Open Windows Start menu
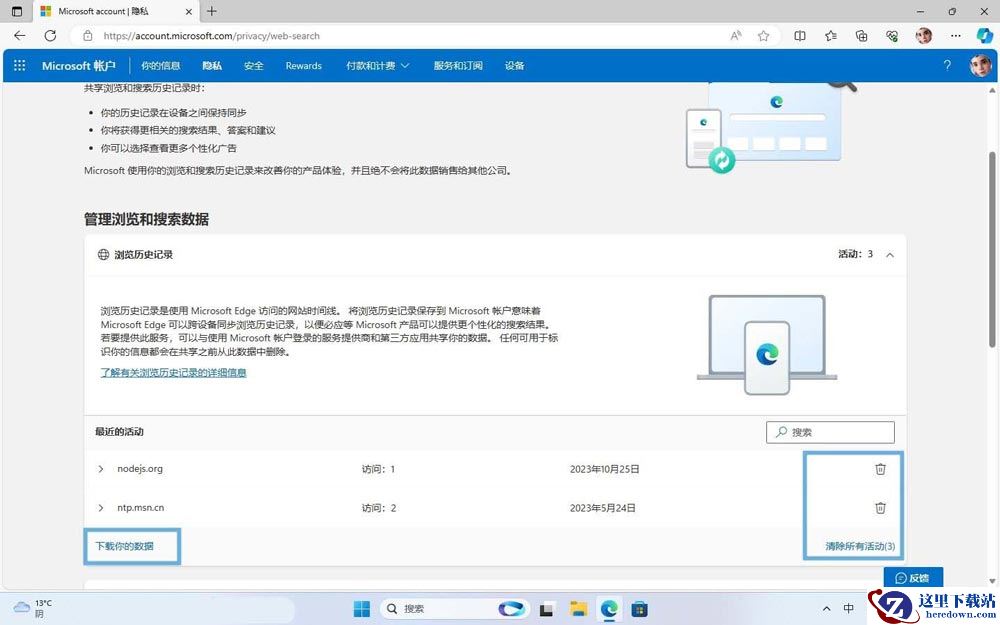 [362, 609]
